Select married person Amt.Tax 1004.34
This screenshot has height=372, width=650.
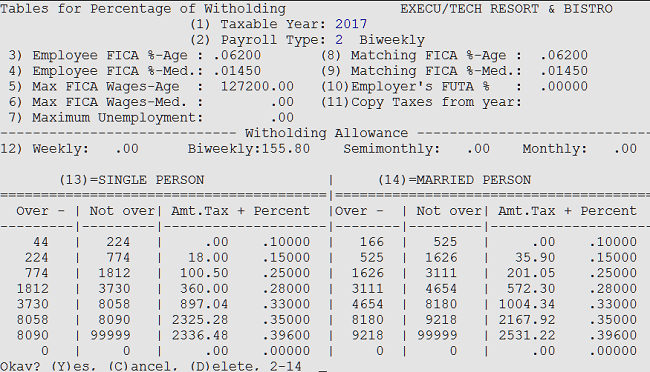526,304
